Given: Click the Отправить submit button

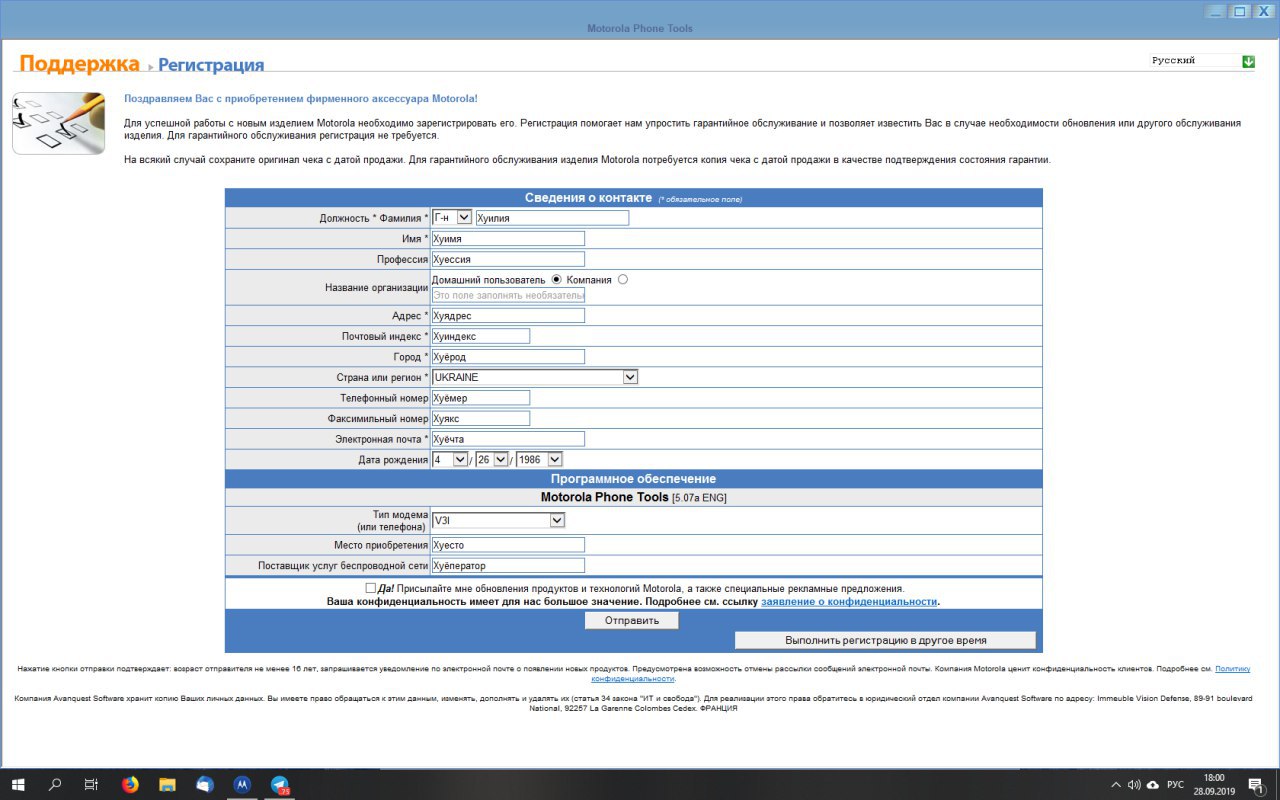Looking at the screenshot, I should click(632, 620).
